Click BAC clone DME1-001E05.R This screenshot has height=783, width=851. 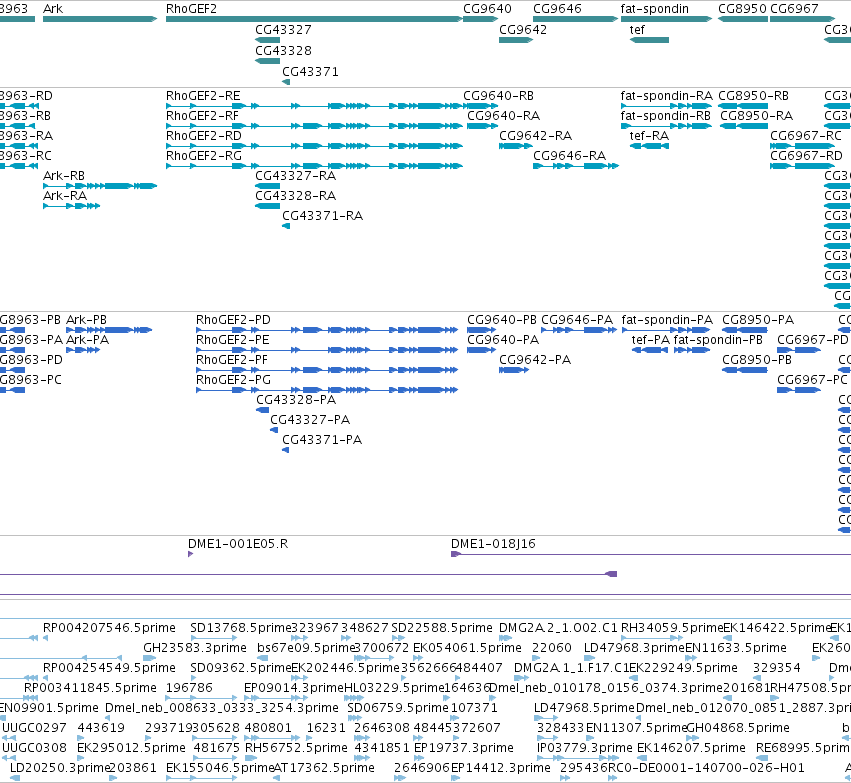pyautogui.click(x=238, y=544)
